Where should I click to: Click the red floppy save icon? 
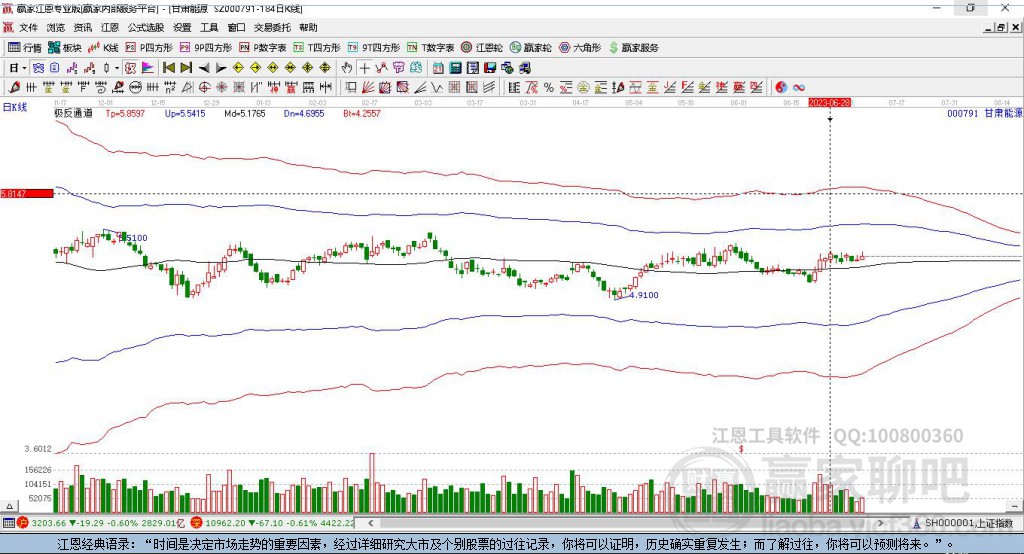(x=490, y=68)
